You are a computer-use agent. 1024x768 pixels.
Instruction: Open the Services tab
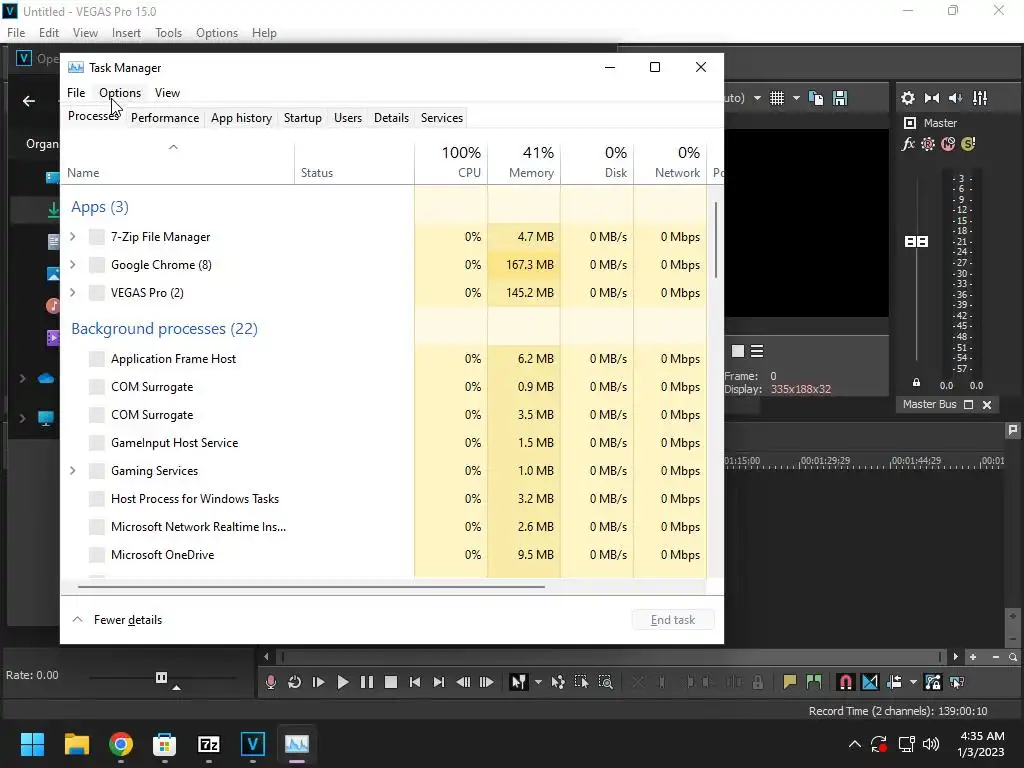tap(441, 118)
